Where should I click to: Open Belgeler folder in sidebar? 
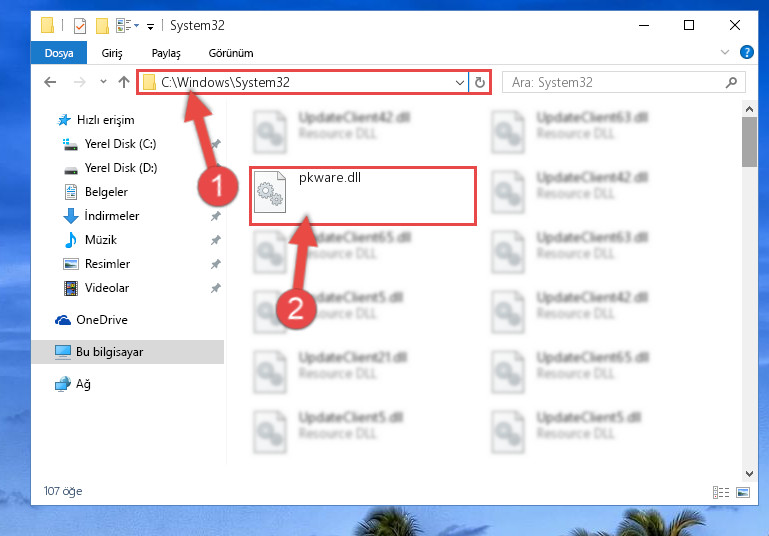point(106,192)
